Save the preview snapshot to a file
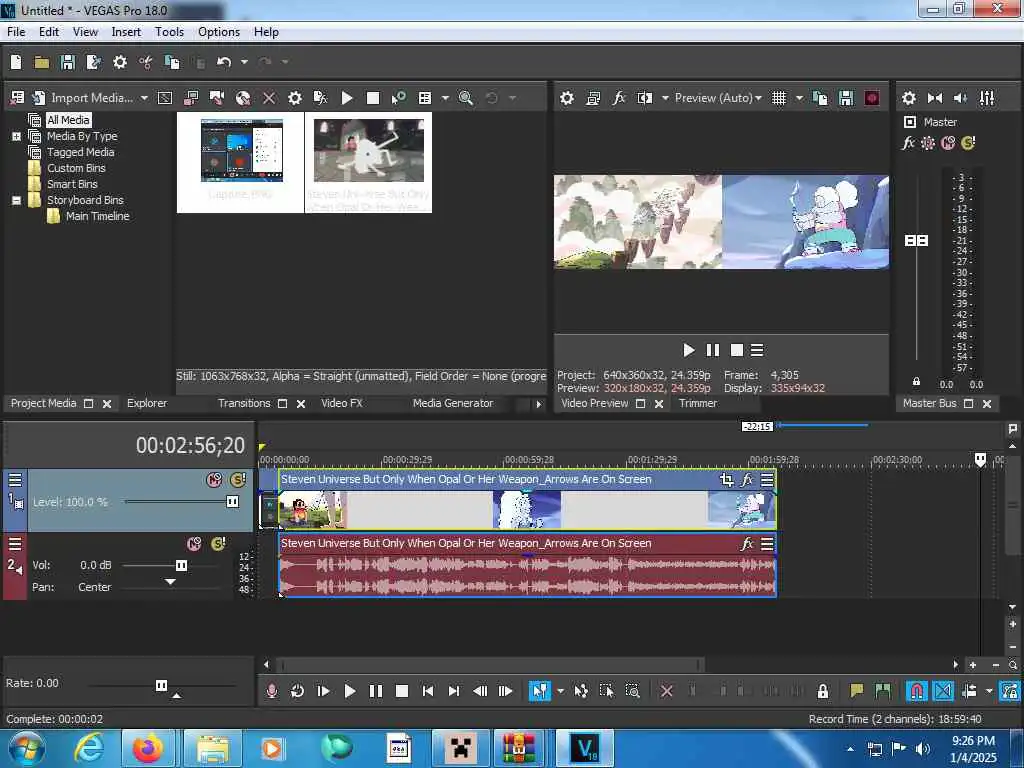The height and width of the screenshot is (768, 1024). 846,98
